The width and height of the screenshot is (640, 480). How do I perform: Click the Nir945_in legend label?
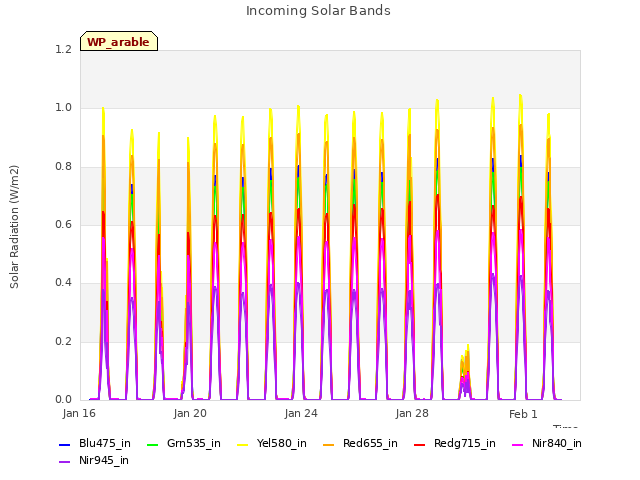104,460
